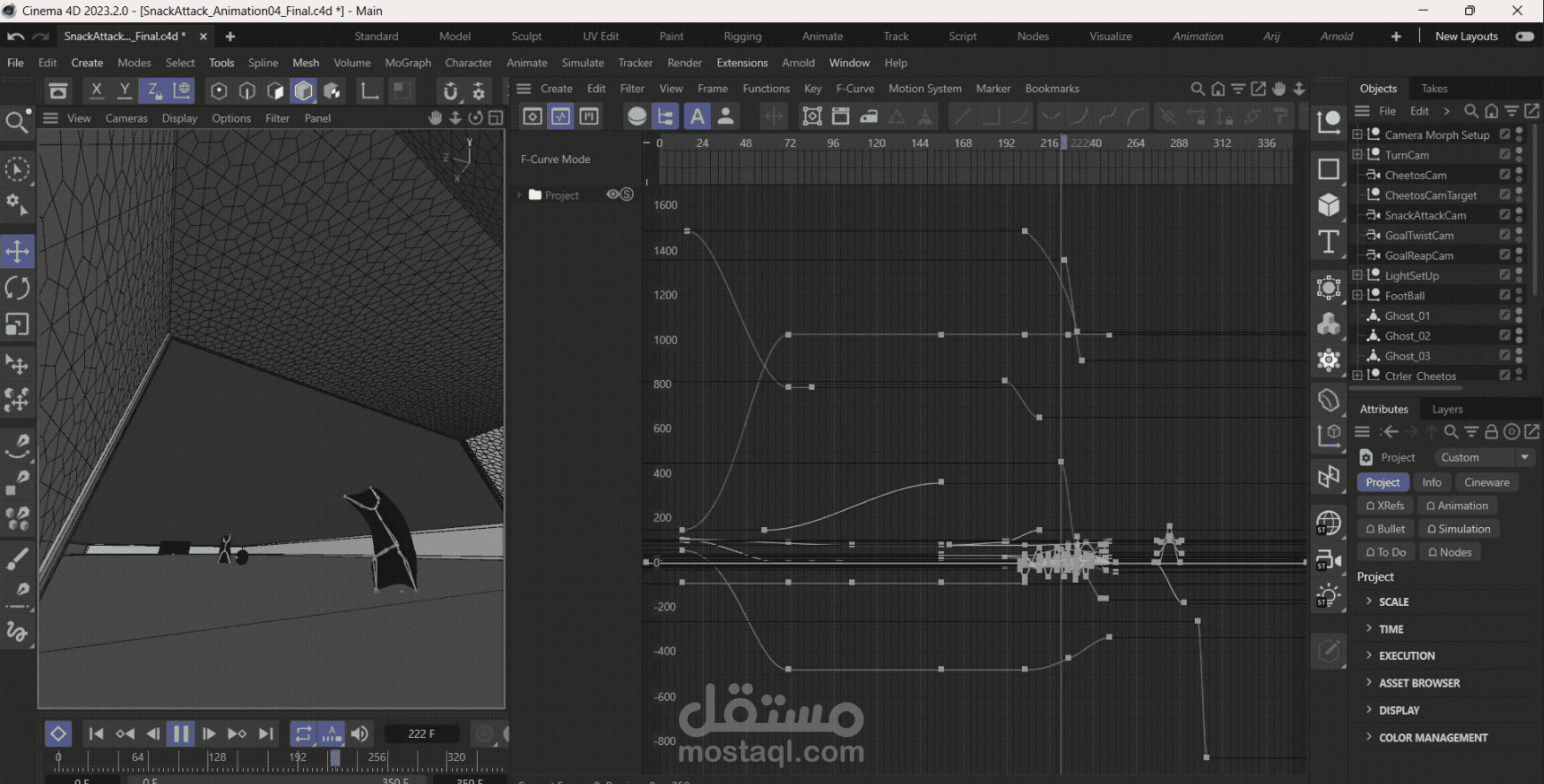This screenshot has height=784, width=1544.
Task: Switch to the Takes tab
Action: click(x=1434, y=89)
